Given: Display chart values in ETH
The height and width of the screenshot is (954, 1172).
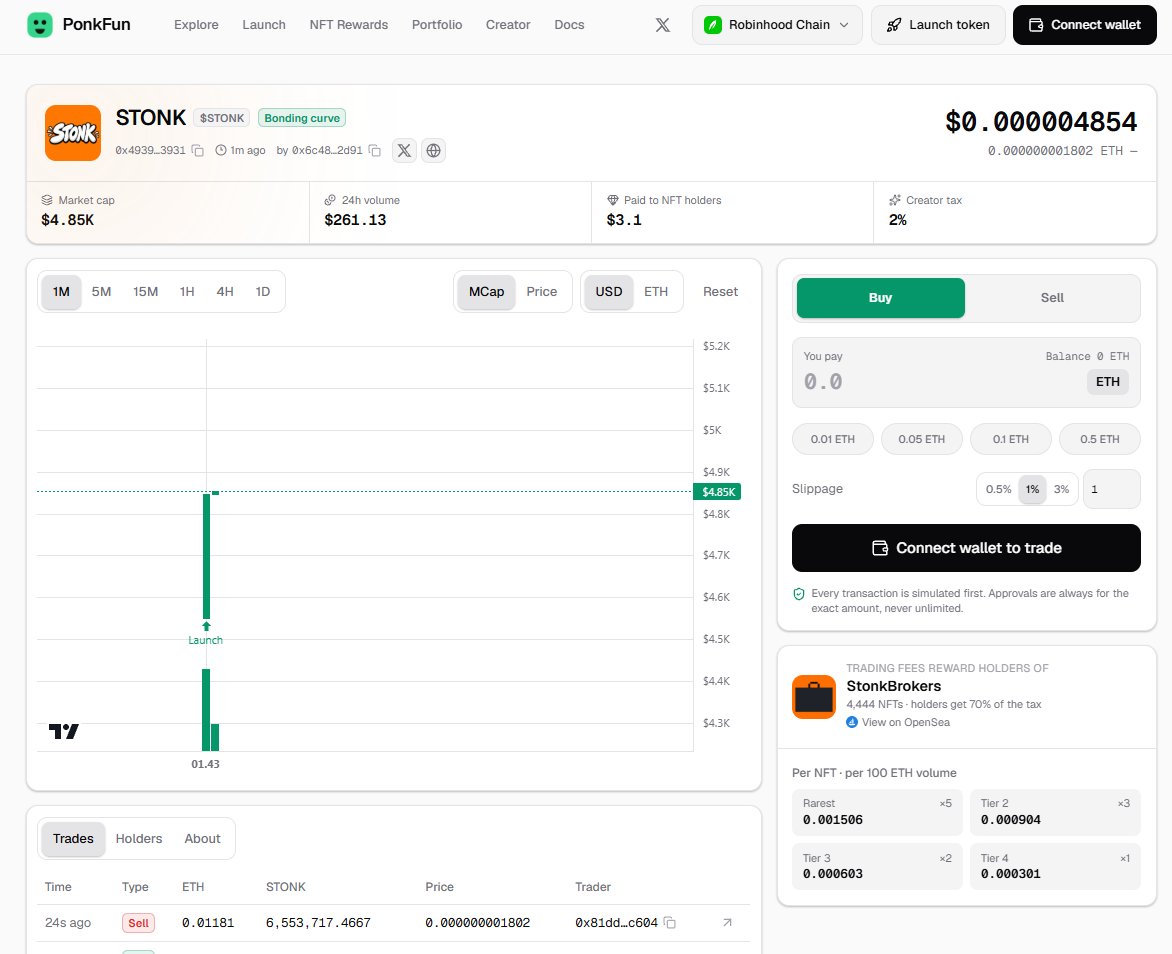Looking at the screenshot, I should (656, 292).
